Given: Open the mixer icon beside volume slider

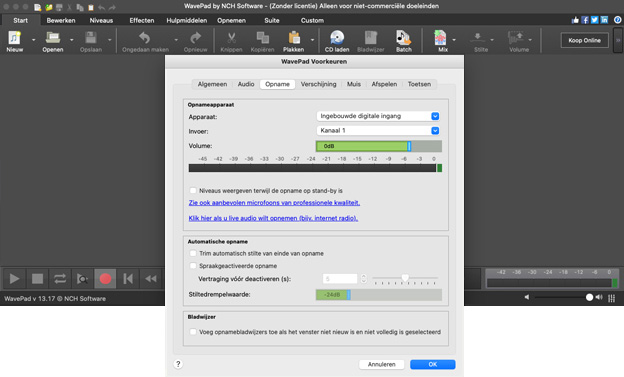Looking at the screenshot, I should (612, 298).
